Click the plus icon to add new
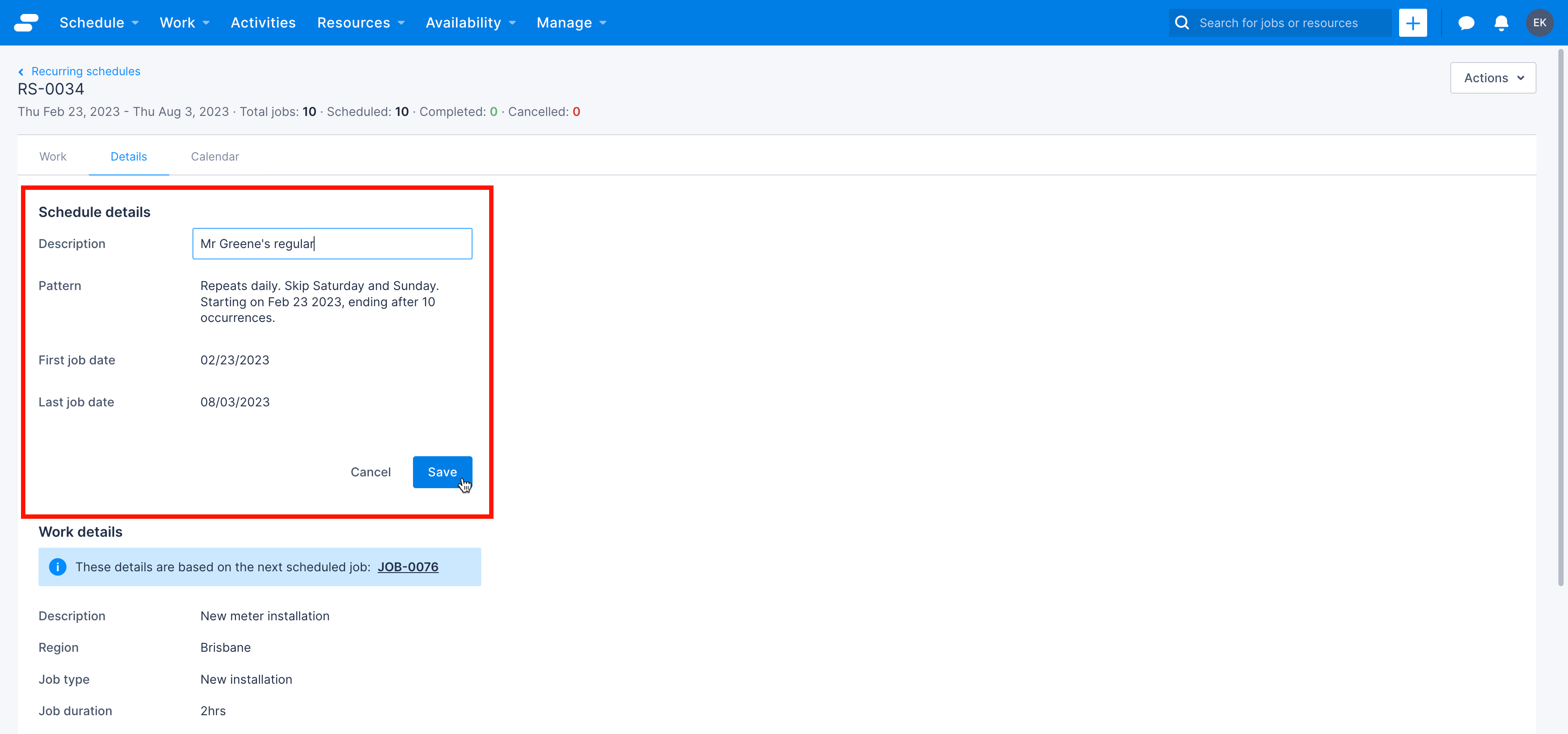Image resolution: width=1568 pixels, height=734 pixels. 1413,22
